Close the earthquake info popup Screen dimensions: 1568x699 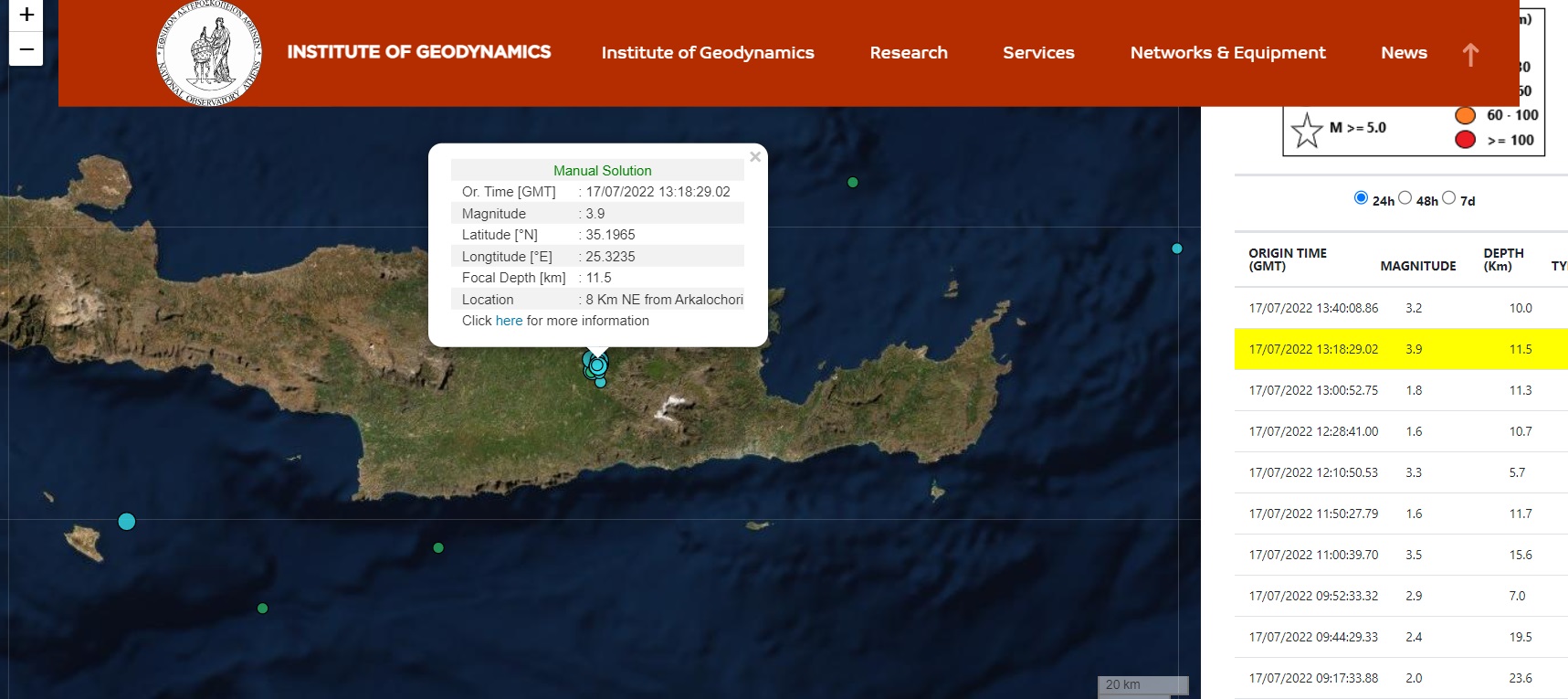[755, 157]
